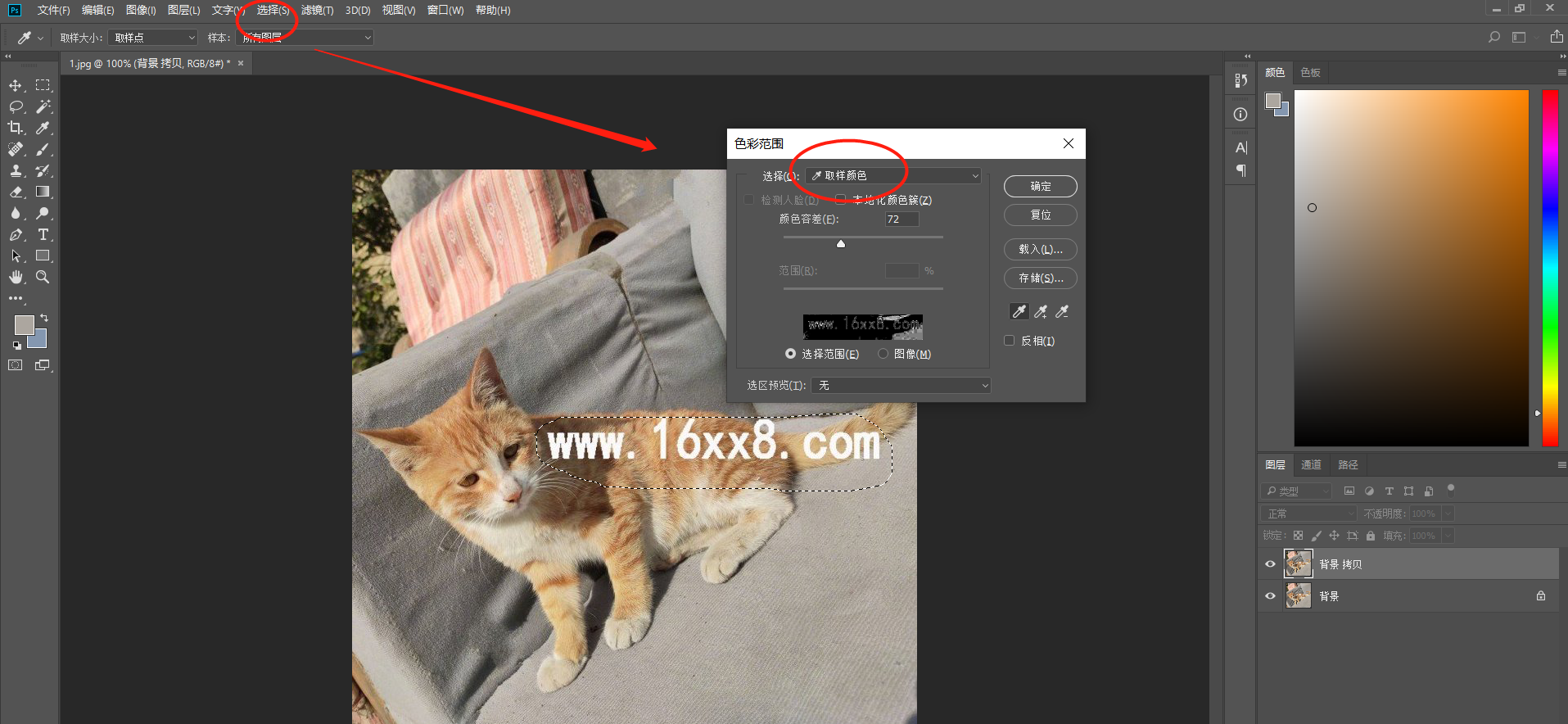Switch to the 色板 tab
This screenshot has width=1568, height=724.
(x=1310, y=73)
